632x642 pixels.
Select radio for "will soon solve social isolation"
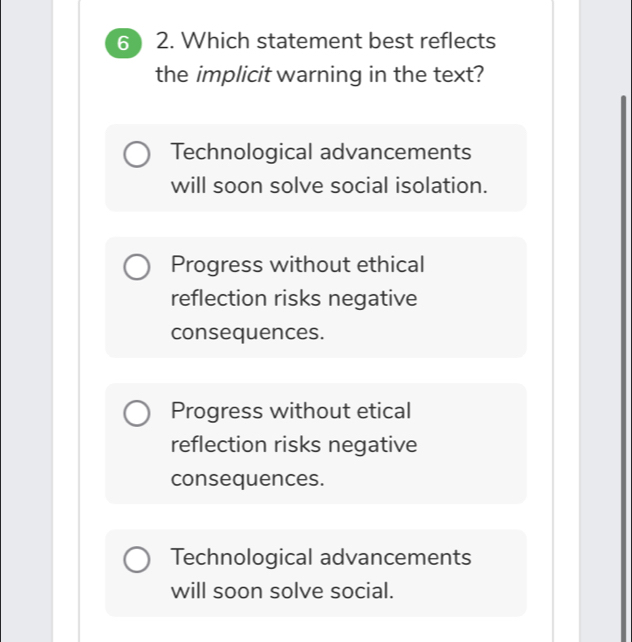138,155
